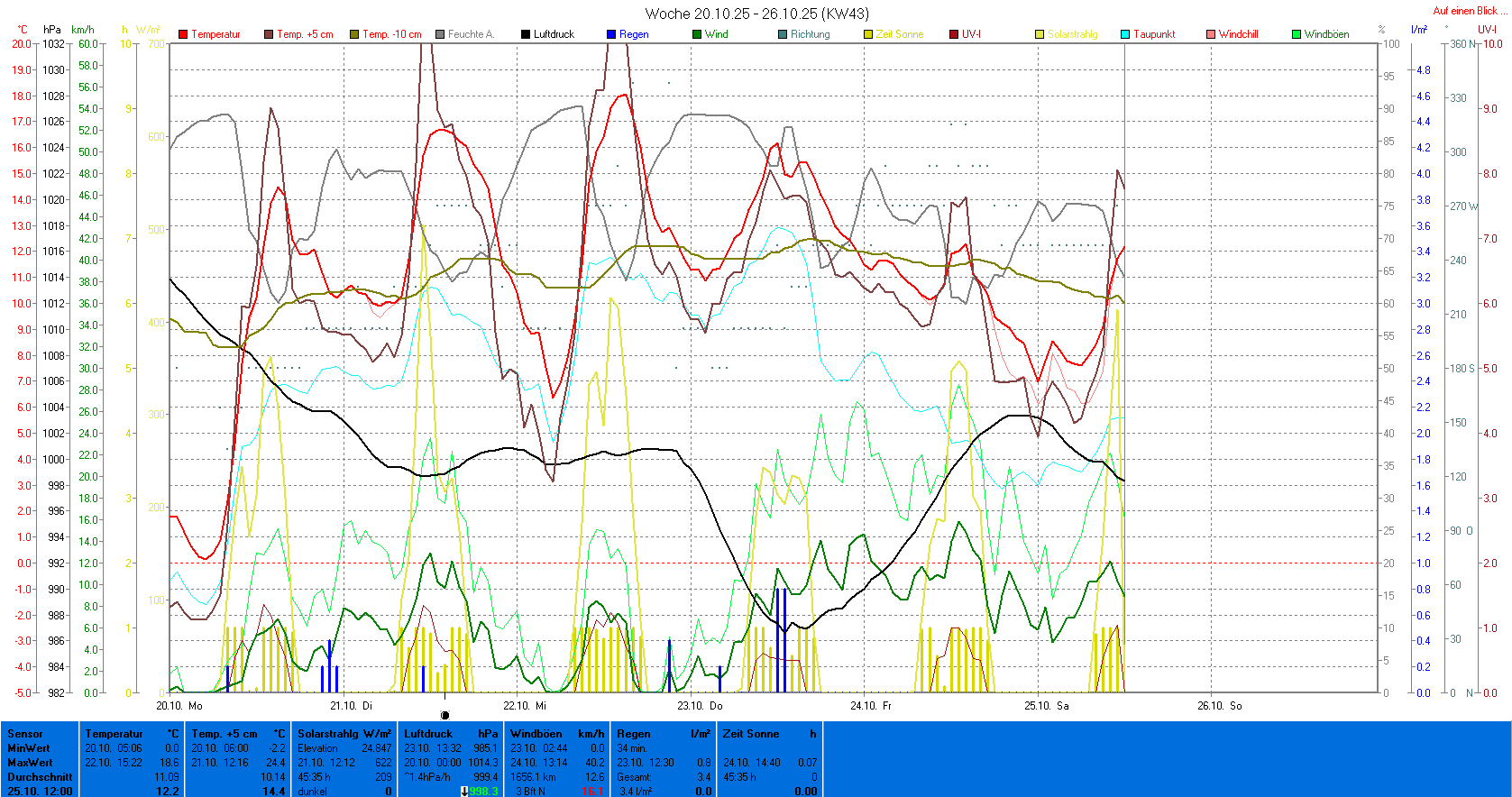Viewport: 1512px width, 797px height.
Task: Click the bright green Windböen legend square
Action: click(1297, 34)
